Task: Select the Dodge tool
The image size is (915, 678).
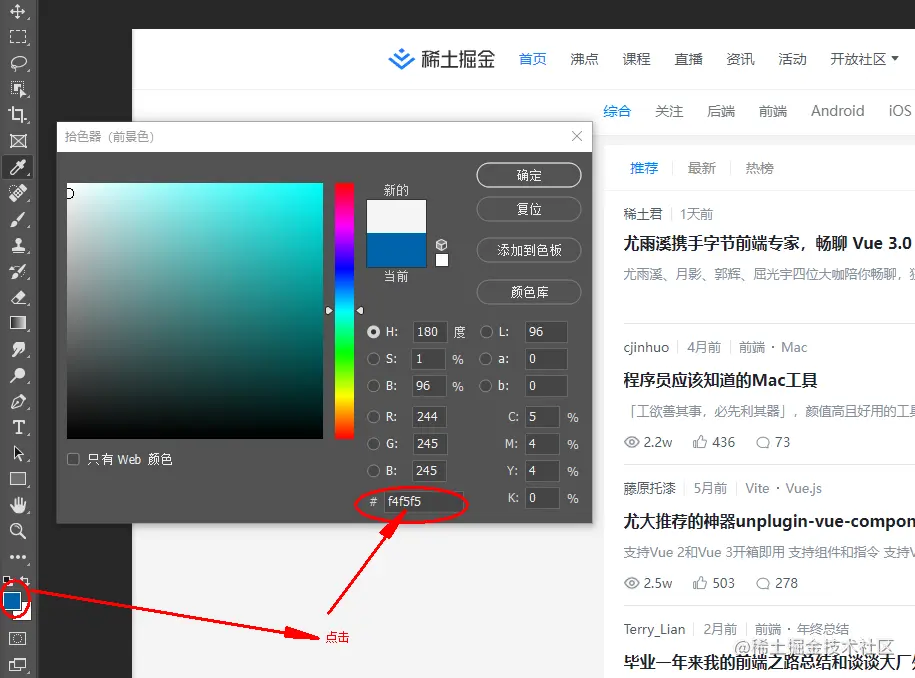Action: click(x=18, y=375)
